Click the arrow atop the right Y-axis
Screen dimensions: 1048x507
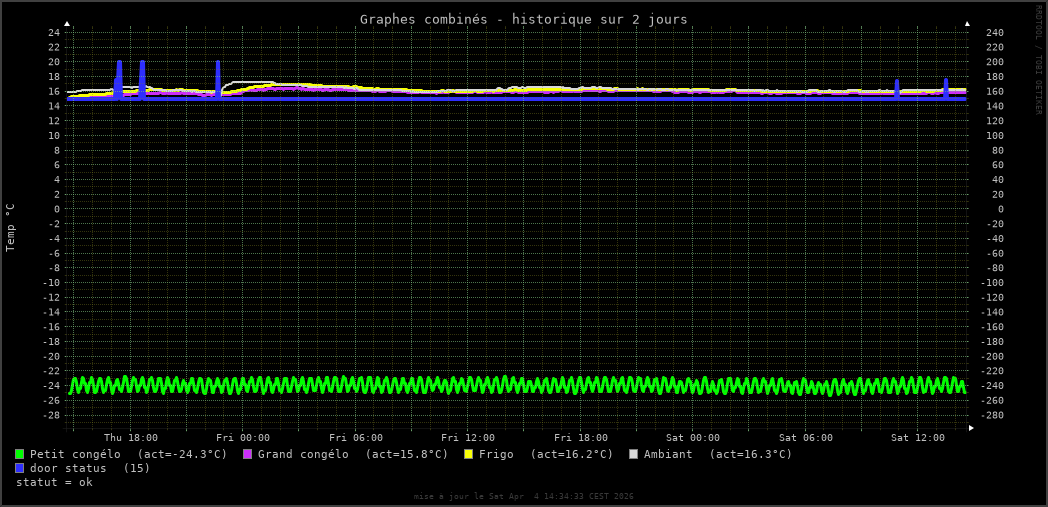tap(967, 23)
